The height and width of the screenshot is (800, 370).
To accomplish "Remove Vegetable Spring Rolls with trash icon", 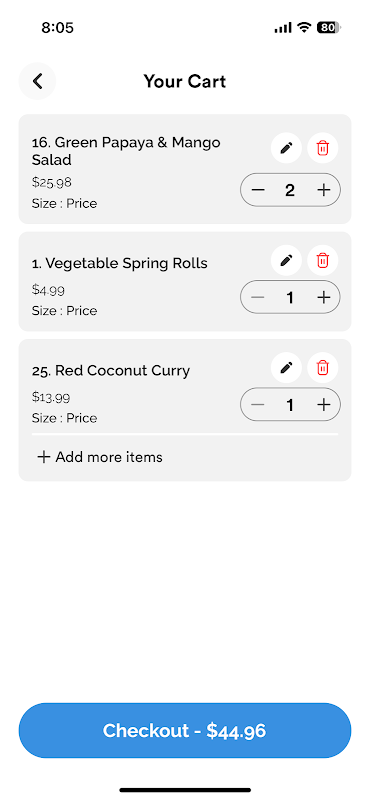I will (x=323, y=261).
